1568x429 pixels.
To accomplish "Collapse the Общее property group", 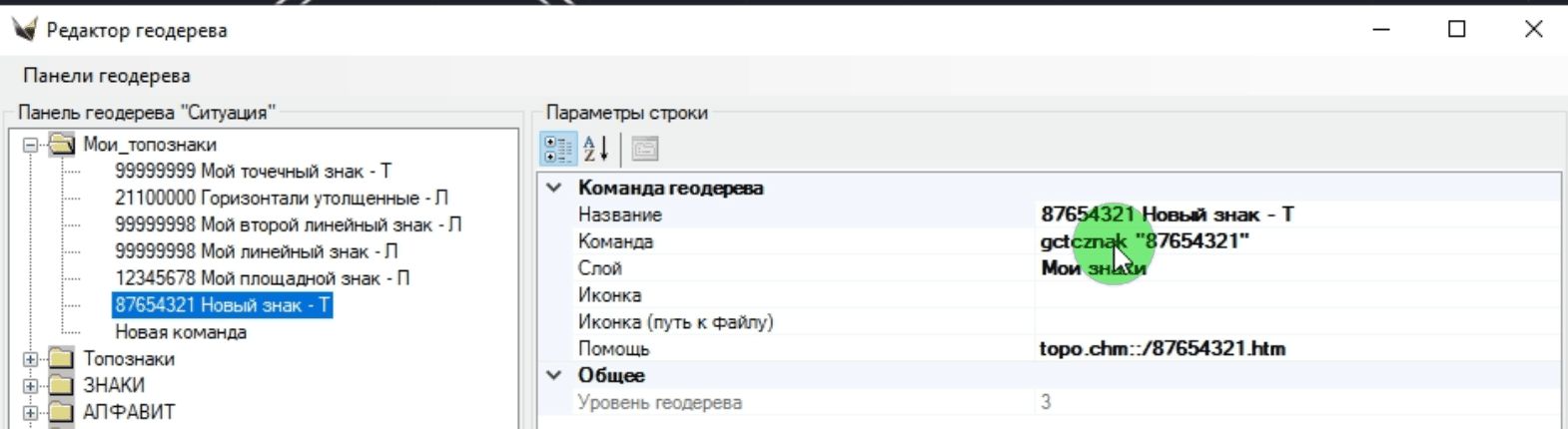I will coord(554,375).
